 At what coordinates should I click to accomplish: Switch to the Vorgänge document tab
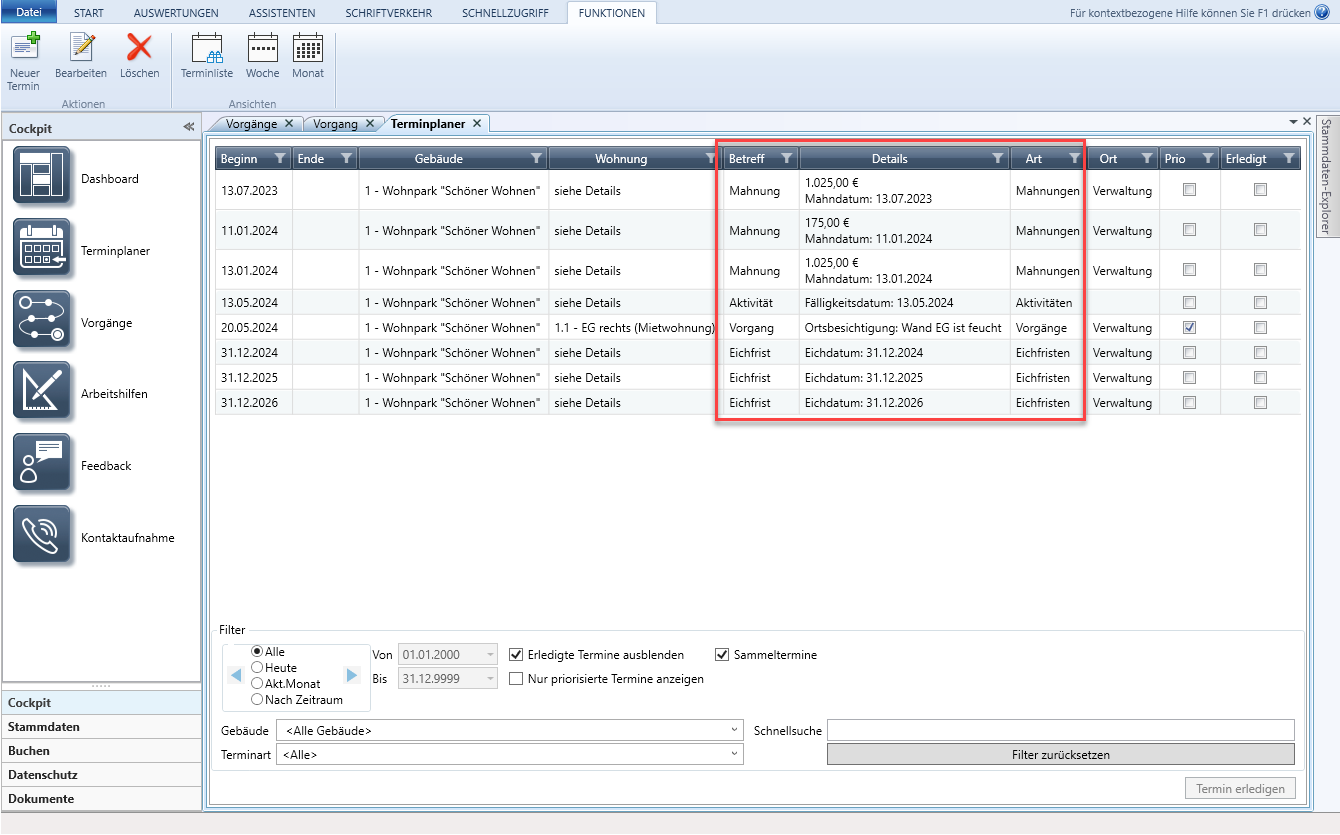(x=251, y=124)
